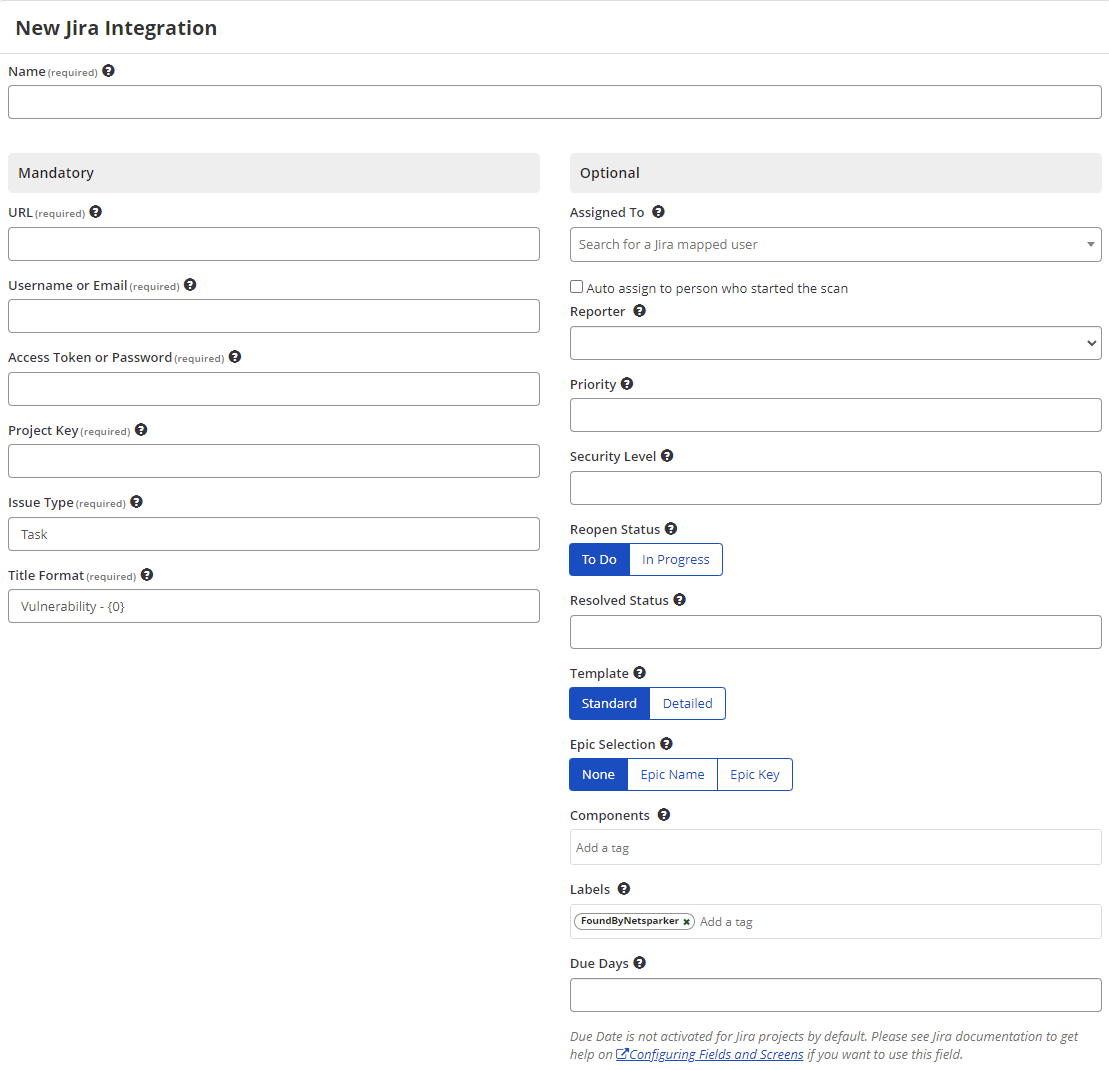This screenshot has height=1070, width=1109.
Task: Click the Epic Selection help icon
Action: click(666, 743)
